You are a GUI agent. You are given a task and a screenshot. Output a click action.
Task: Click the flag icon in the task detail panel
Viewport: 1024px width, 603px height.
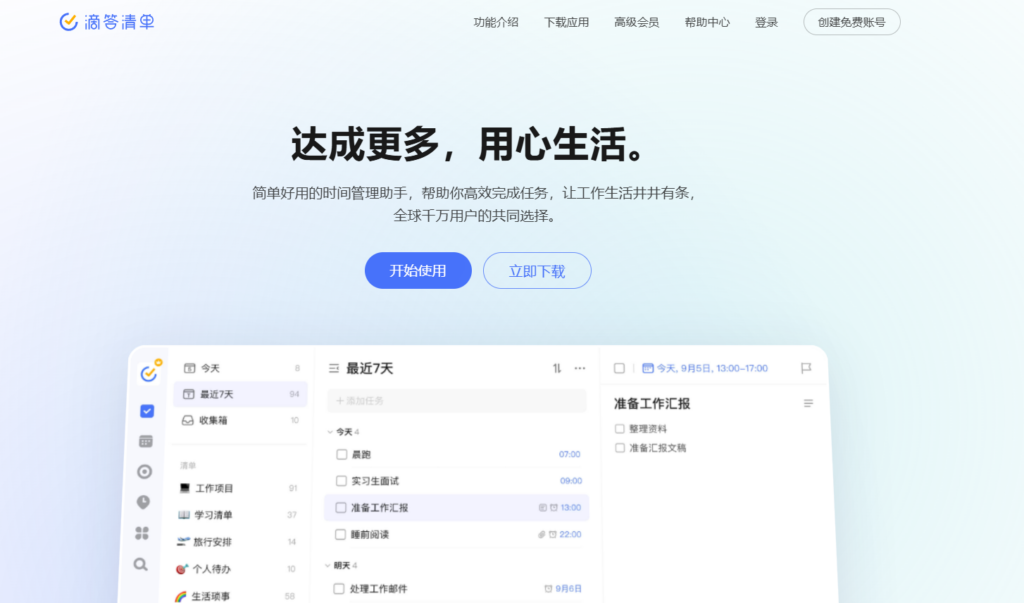[x=807, y=368]
